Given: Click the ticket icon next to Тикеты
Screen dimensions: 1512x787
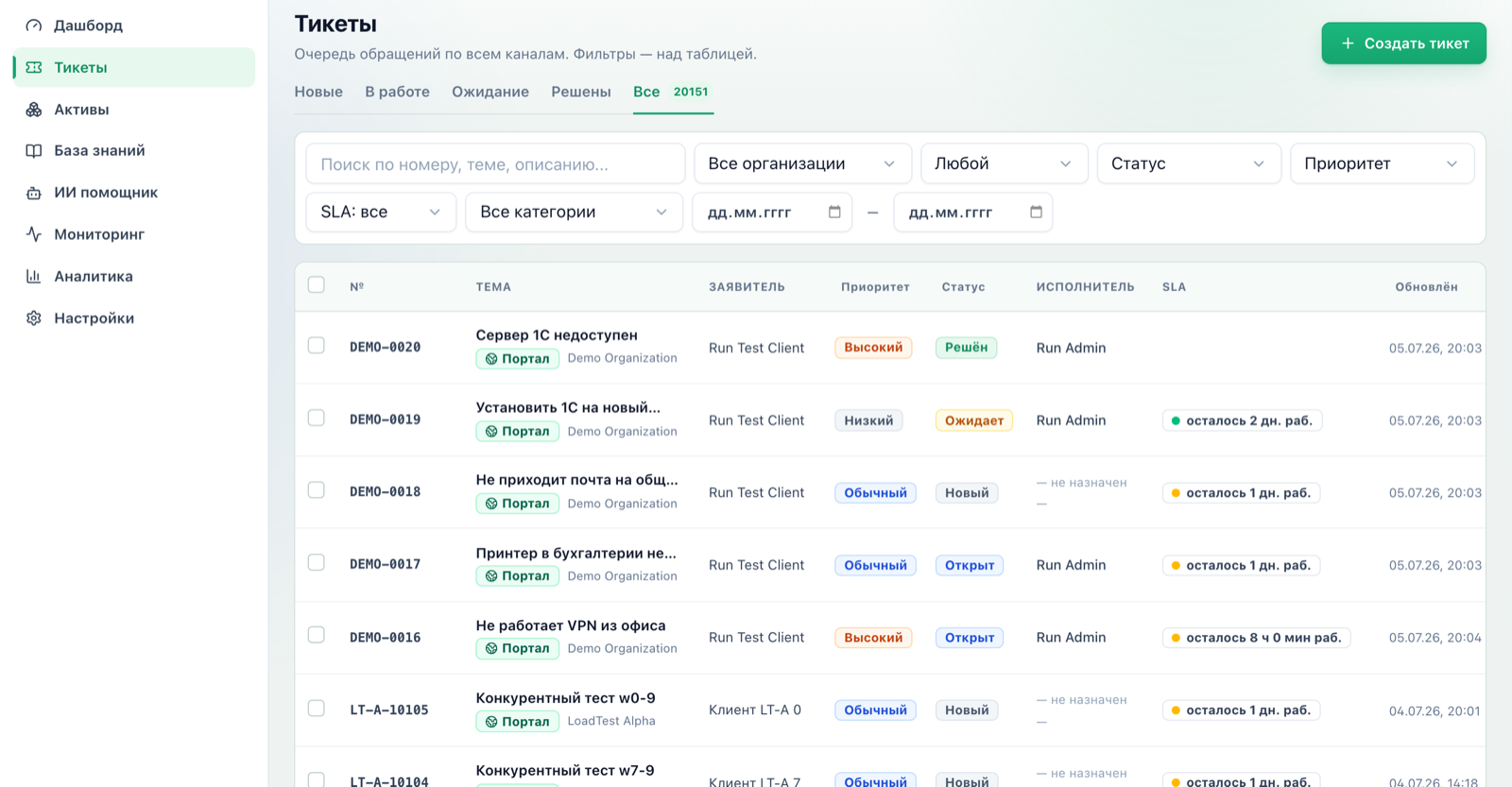Looking at the screenshot, I should (34, 67).
